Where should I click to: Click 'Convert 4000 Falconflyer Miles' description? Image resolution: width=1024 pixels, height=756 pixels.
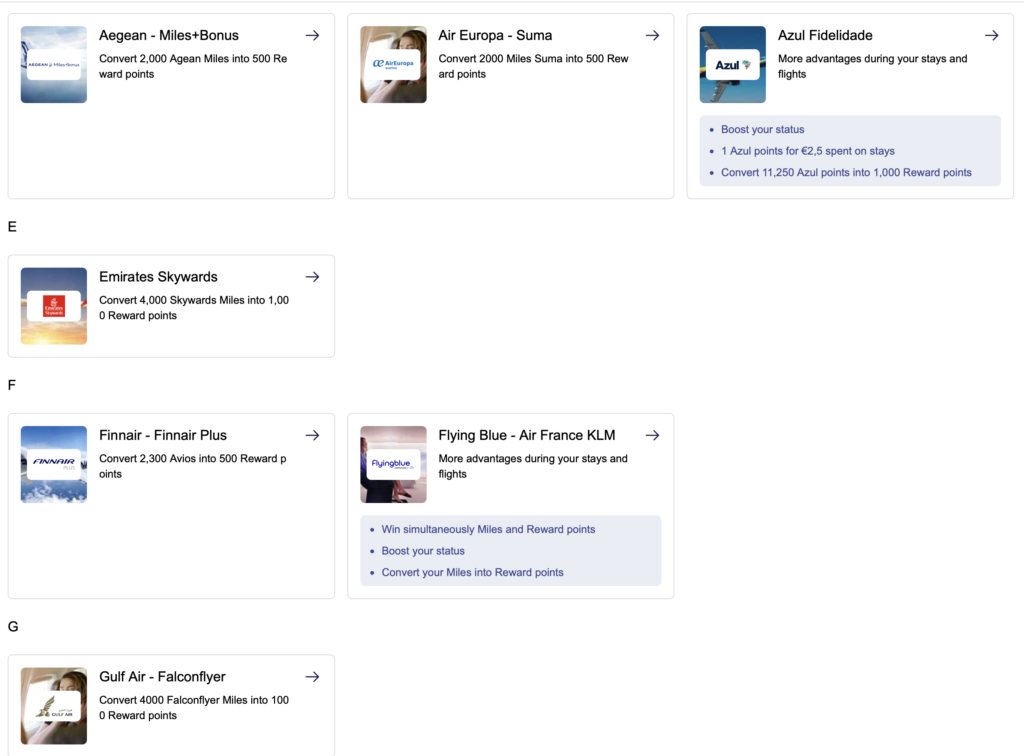(193, 708)
